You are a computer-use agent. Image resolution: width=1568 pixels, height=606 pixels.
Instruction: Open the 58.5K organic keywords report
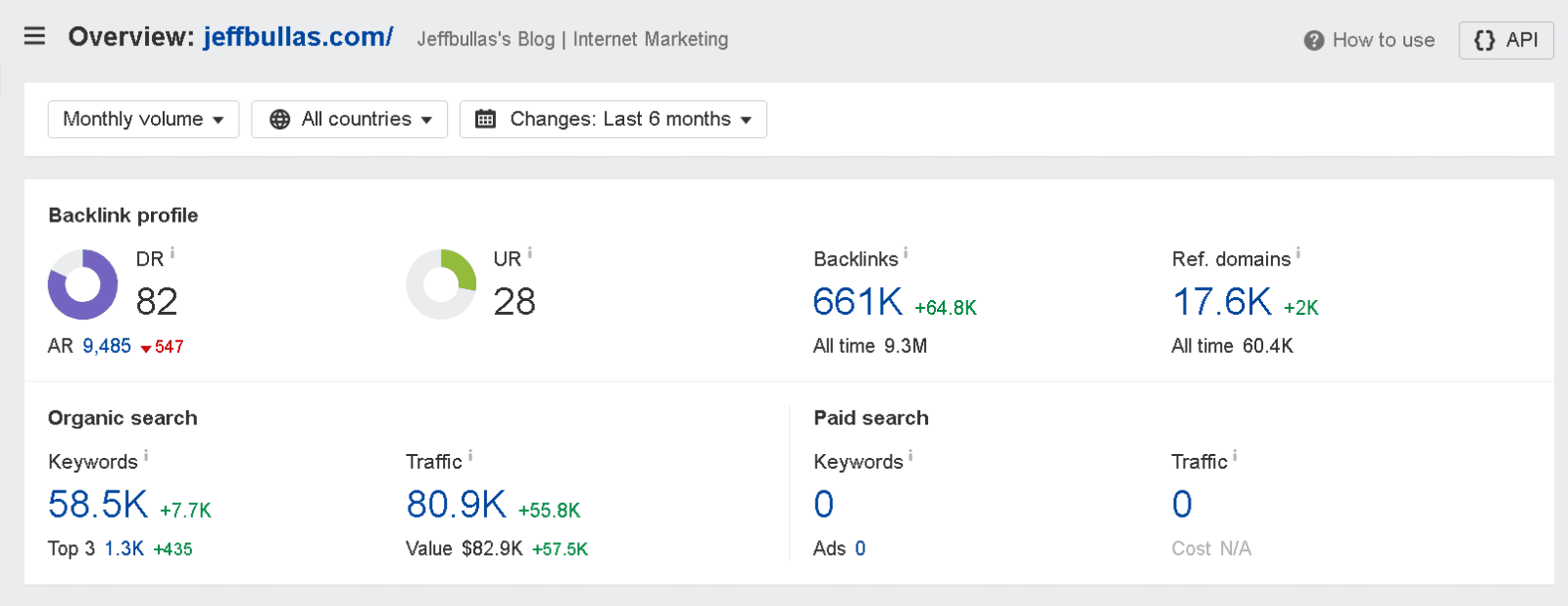coord(98,505)
